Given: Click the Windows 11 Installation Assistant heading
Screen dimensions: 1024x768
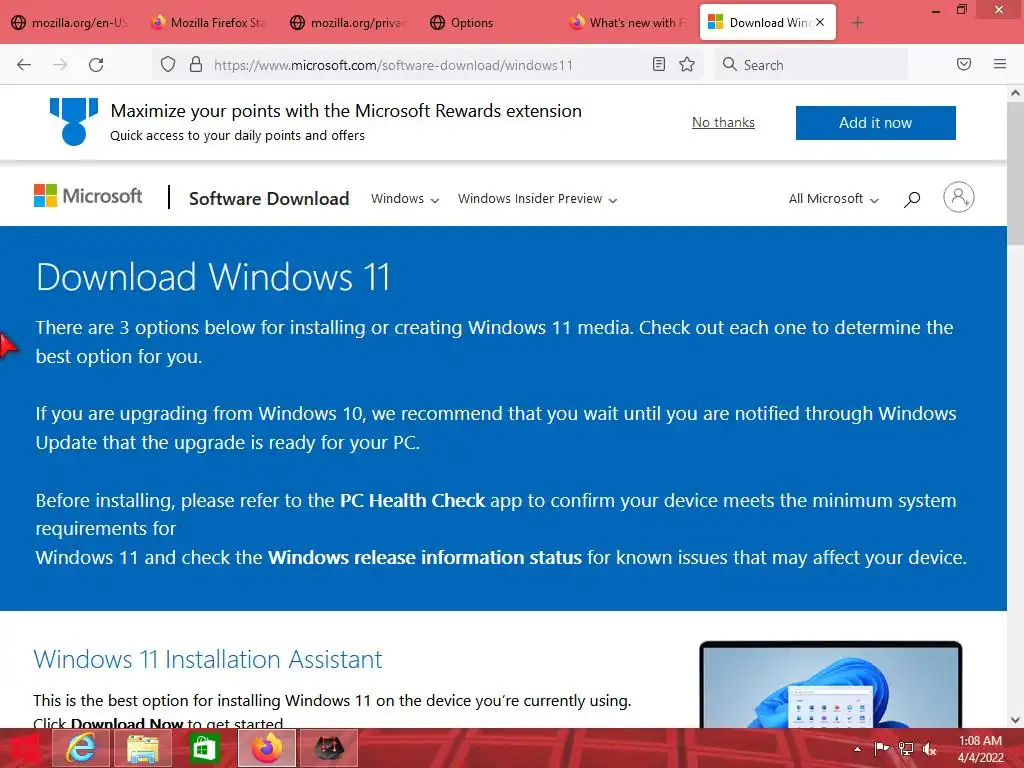Looking at the screenshot, I should [x=208, y=659].
